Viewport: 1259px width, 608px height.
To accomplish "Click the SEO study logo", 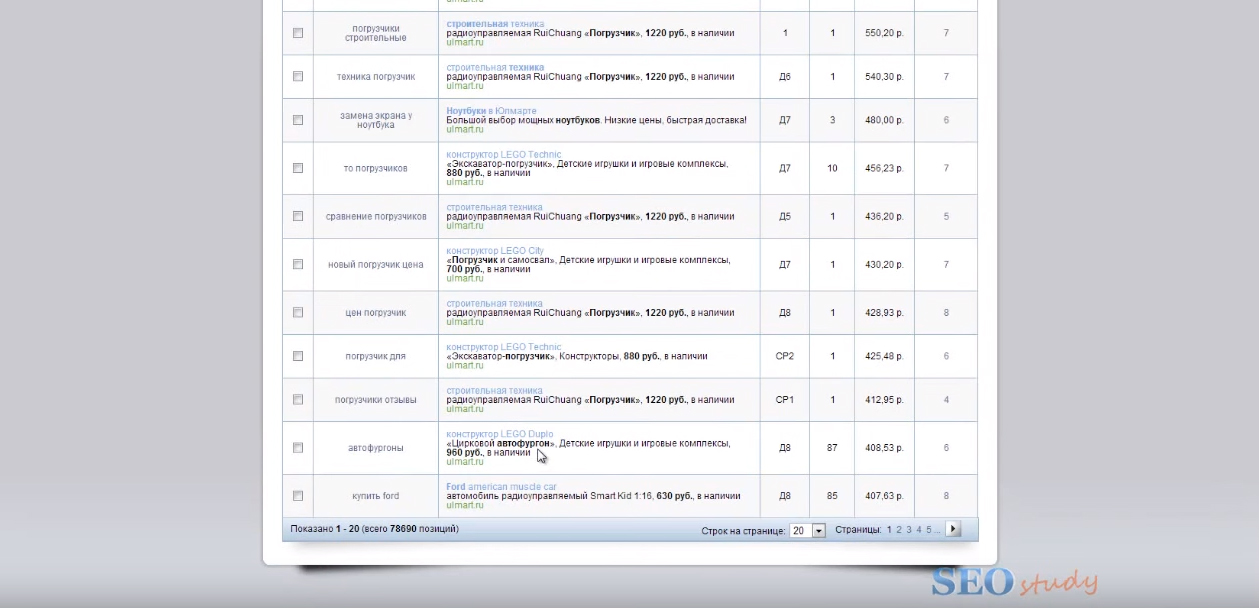I will click(x=1014, y=582).
